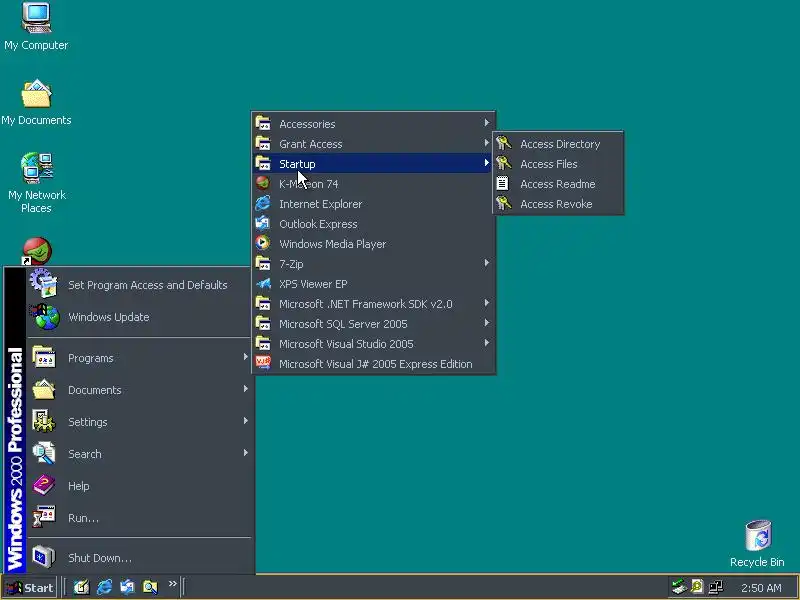This screenshot has height=600, width=800.
Task: Expand the Programs arrow
Action: 246,357
